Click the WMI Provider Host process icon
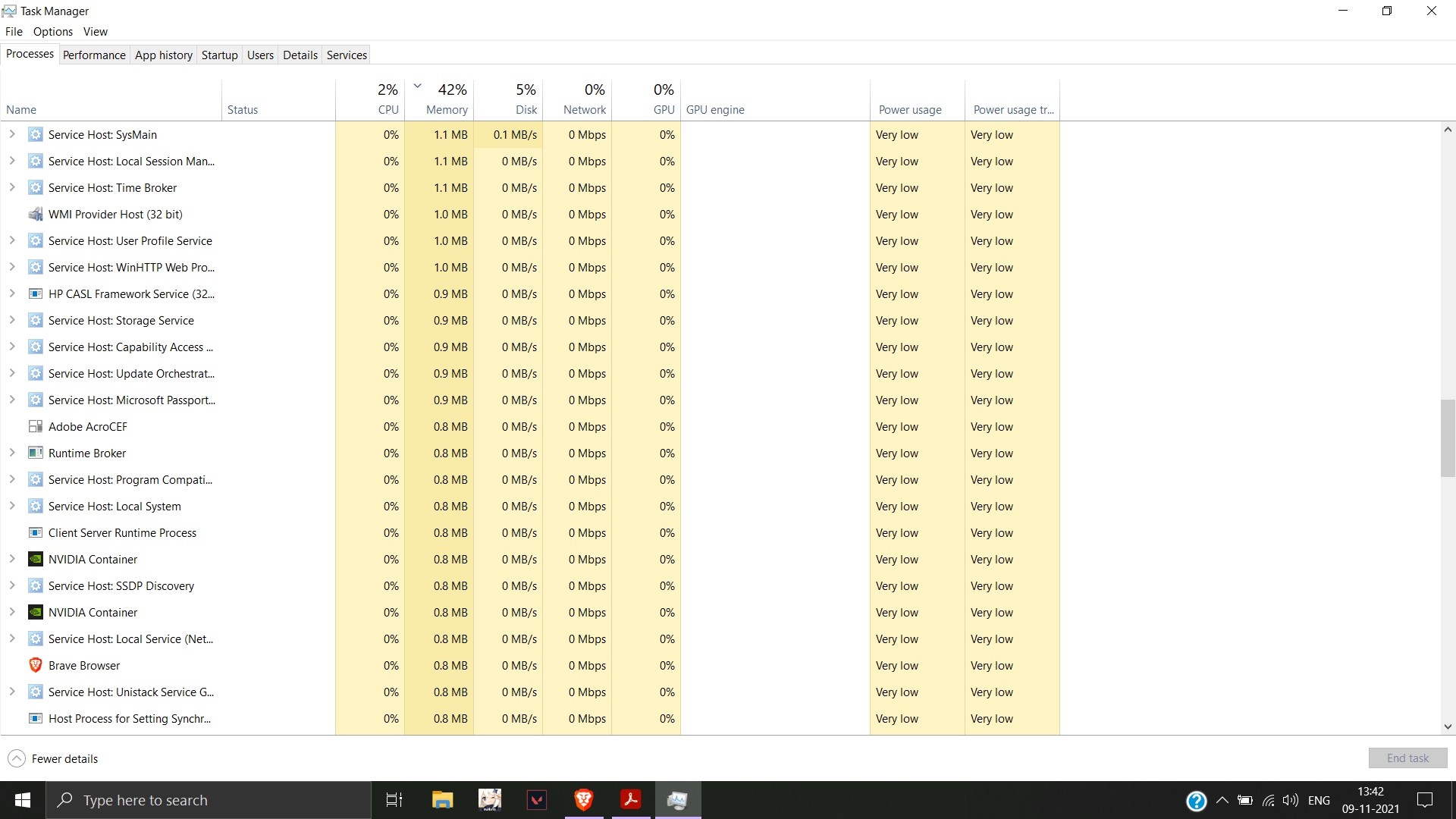Screen dimensions: 1456x819 tap(36, 214)
